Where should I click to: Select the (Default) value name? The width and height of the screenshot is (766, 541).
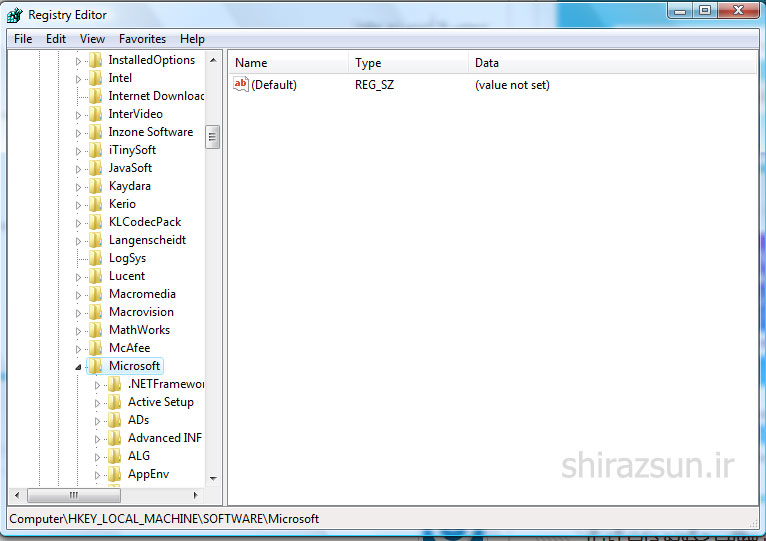pos(274,85)
